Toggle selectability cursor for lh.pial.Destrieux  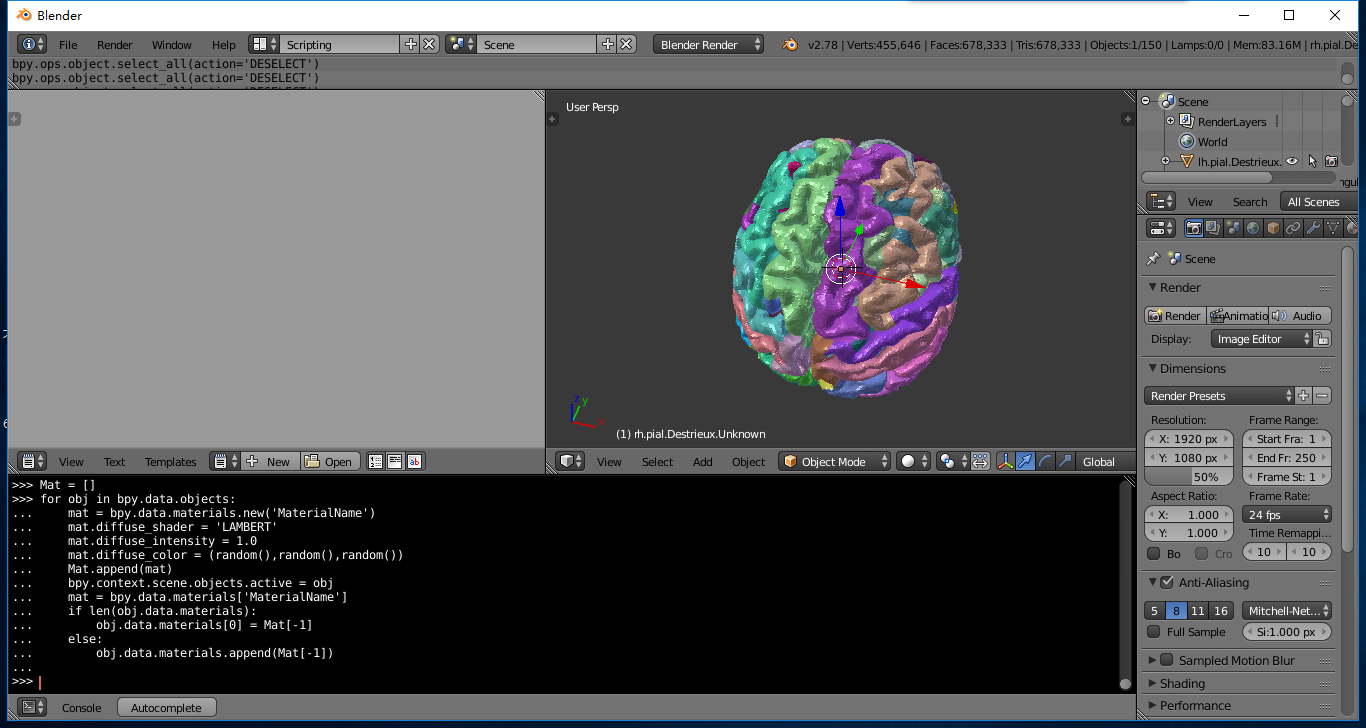point(1312,161)
